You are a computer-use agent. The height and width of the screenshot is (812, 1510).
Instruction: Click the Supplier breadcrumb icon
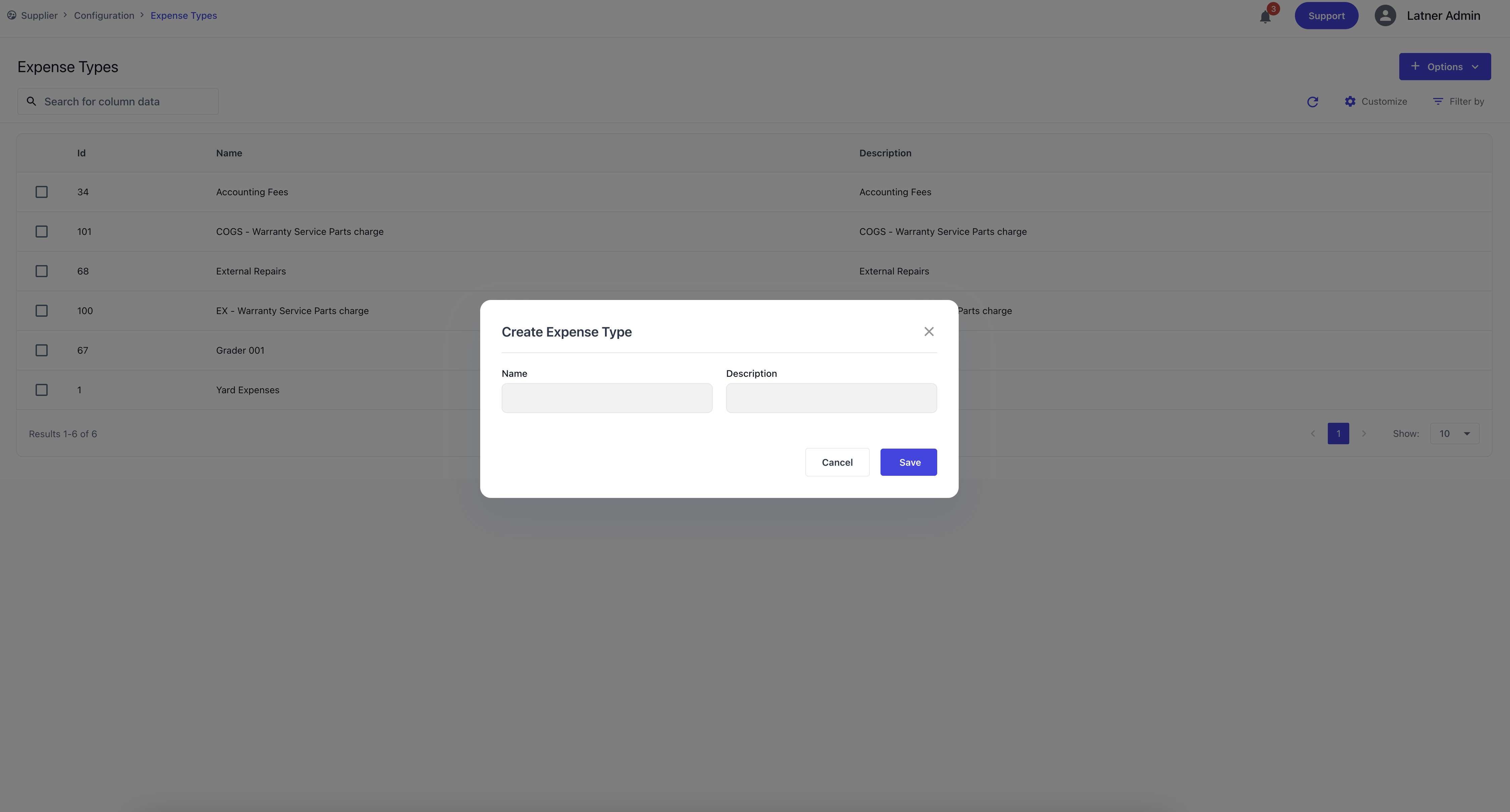[12, 15]
